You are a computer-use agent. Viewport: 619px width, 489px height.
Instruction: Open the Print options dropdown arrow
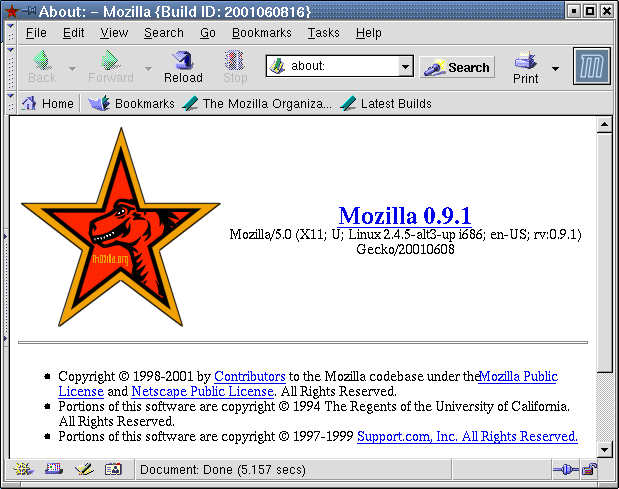pyautogui.click(x=555, y=69)
